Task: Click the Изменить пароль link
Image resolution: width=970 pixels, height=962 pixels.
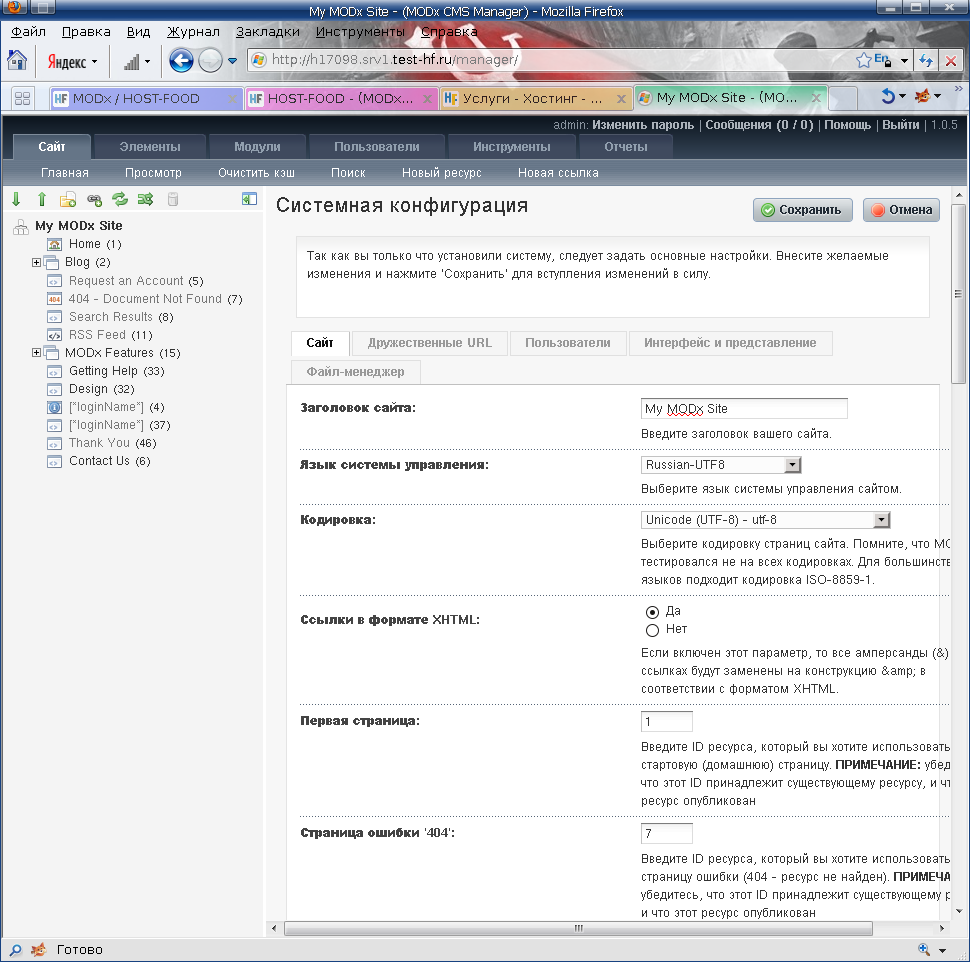Action: coord(643,124)
